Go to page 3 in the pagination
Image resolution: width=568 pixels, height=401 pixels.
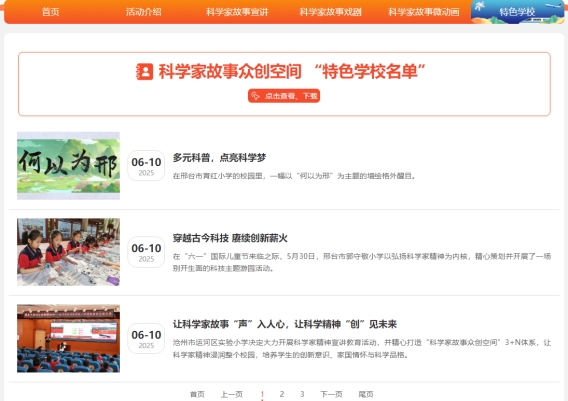click(302, 394)
